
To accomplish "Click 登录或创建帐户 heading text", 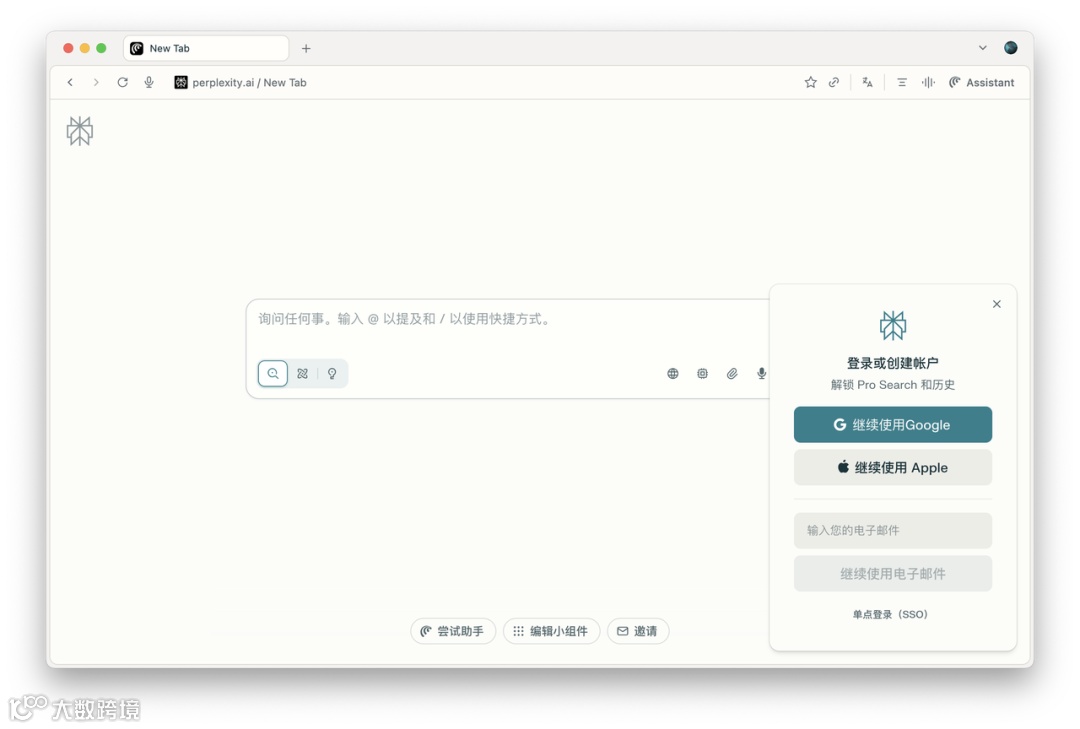I will [x=893, y=363].
